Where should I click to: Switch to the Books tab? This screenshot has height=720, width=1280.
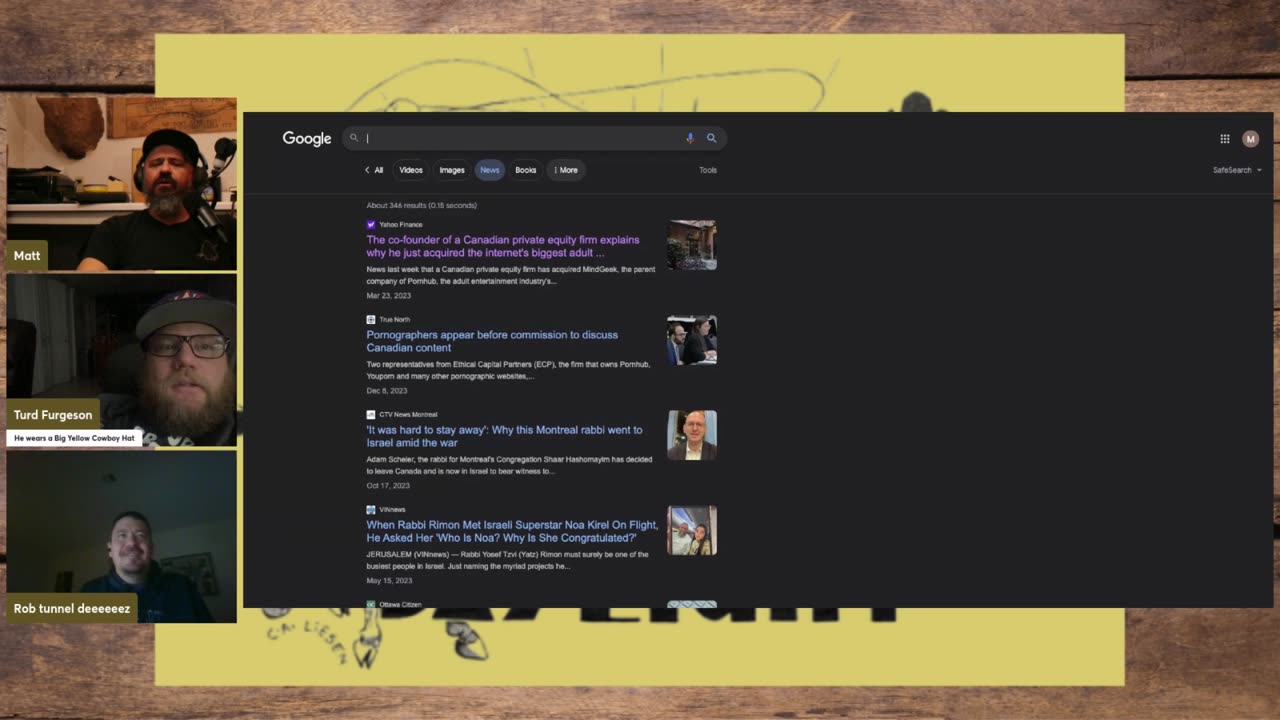(526, 170)
